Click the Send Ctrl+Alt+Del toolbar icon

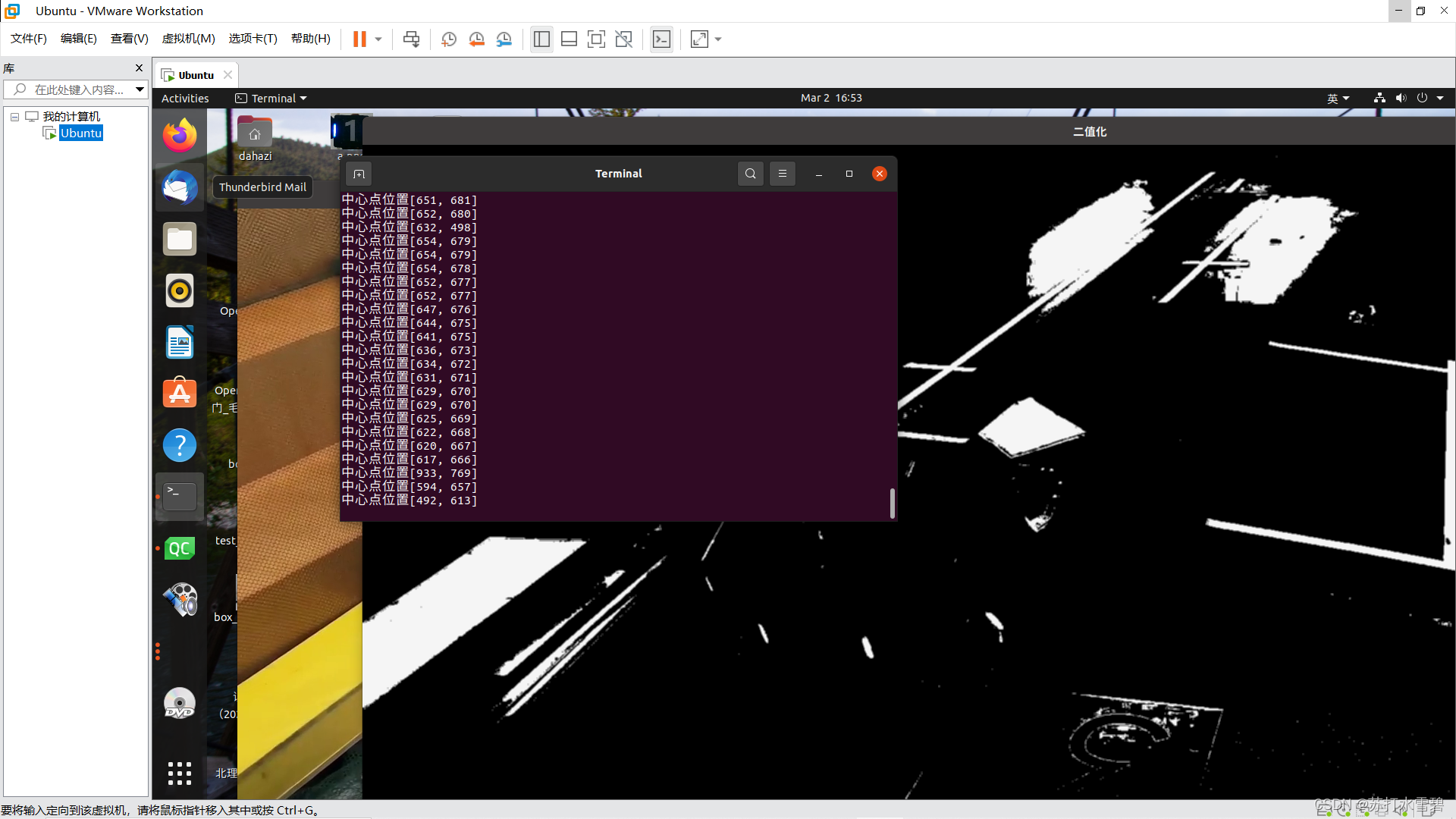(412, 39)
